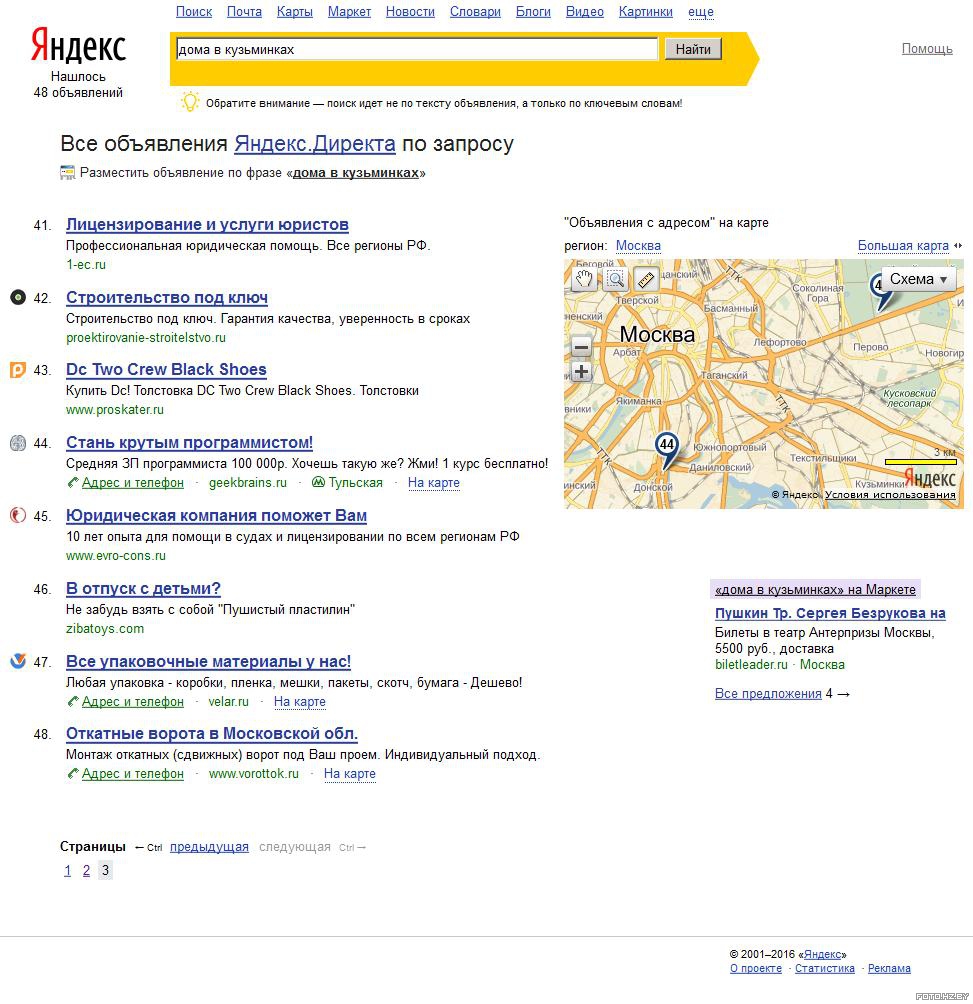973x1004 pixels.
Task: Open ad В отпуск с детьми?
Action: point(143,588)
